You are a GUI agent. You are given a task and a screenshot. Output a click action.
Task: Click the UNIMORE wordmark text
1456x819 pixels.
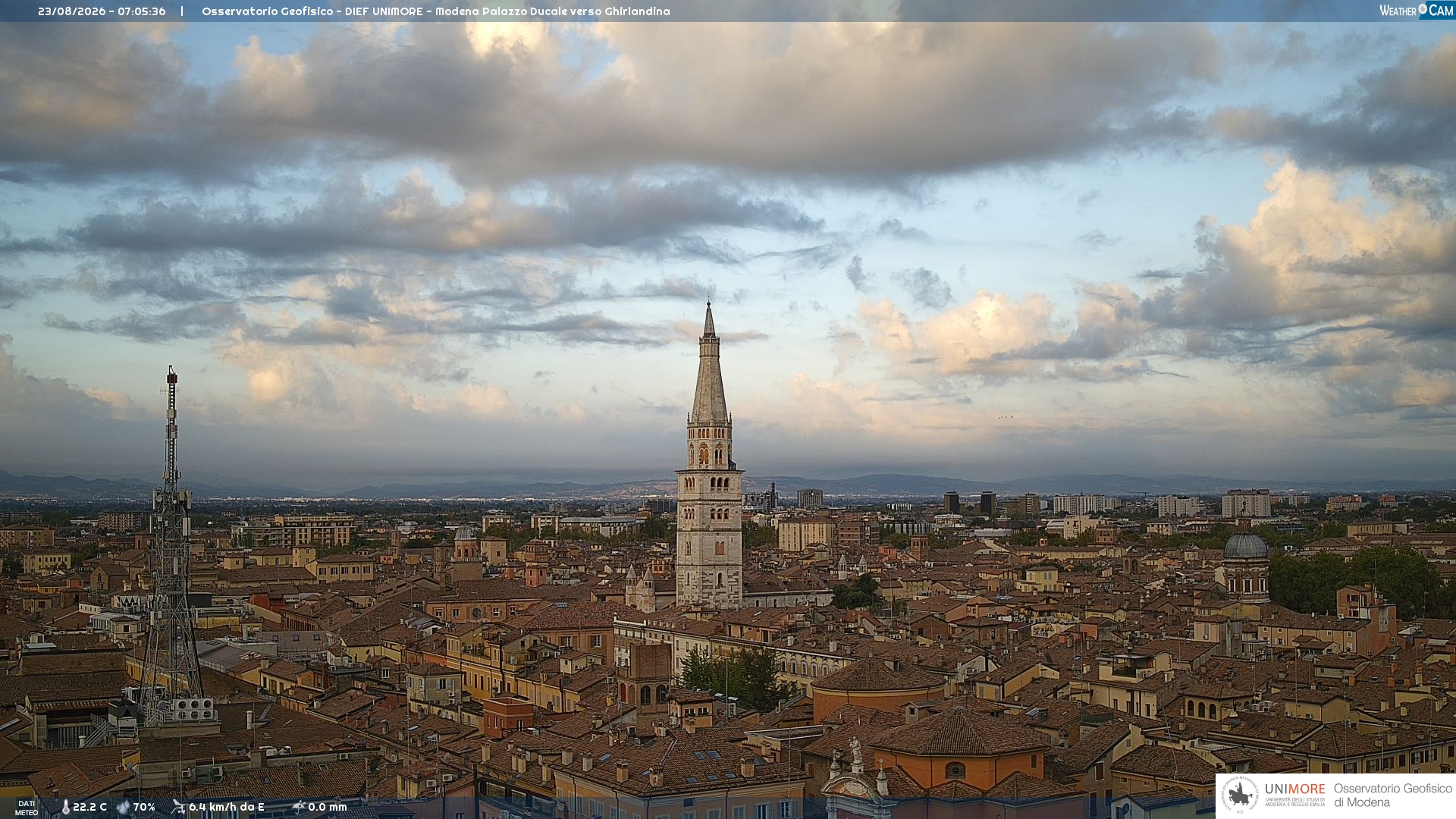coord(1294,789)
